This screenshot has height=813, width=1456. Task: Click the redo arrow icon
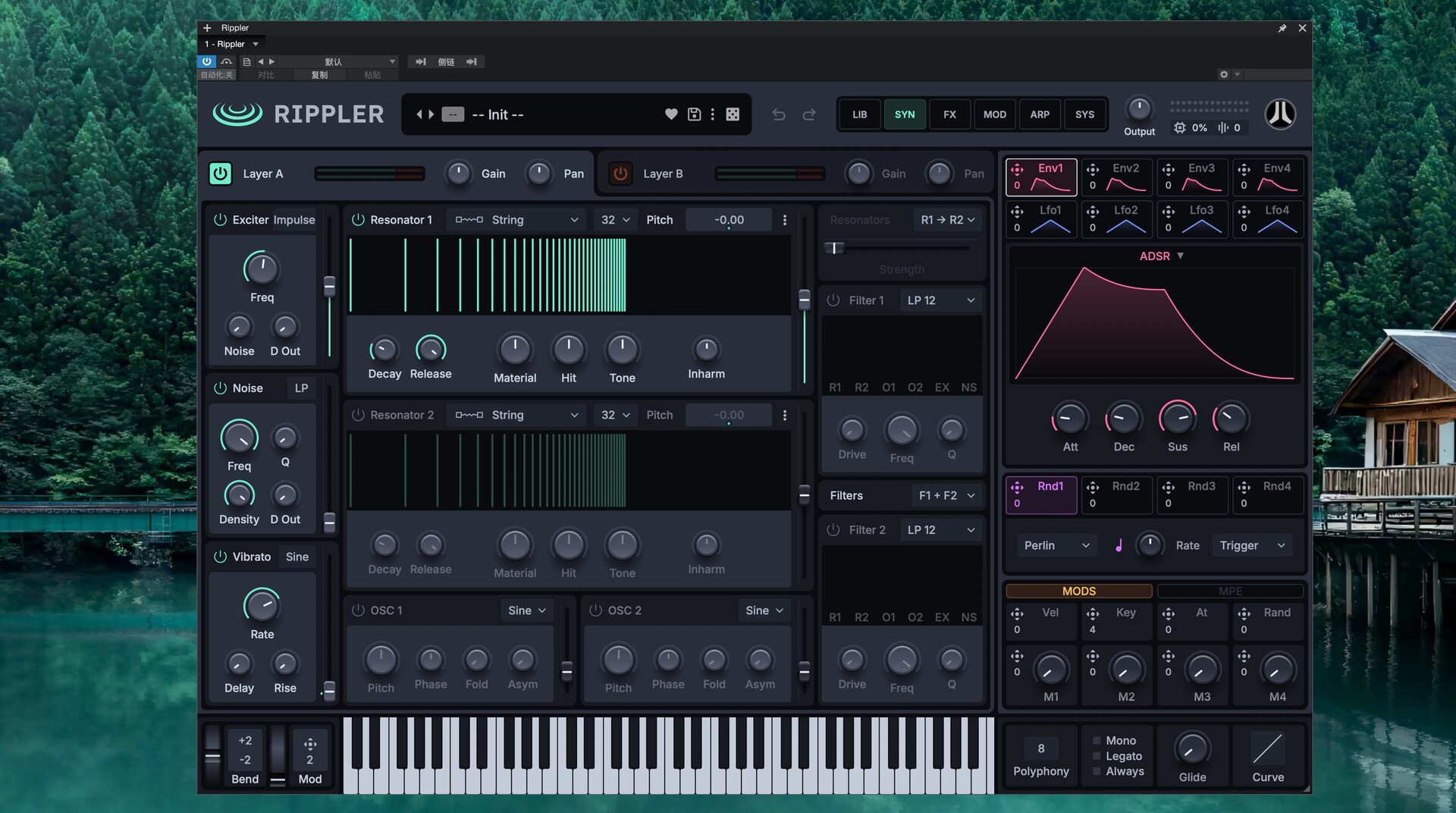click(809, 115)
